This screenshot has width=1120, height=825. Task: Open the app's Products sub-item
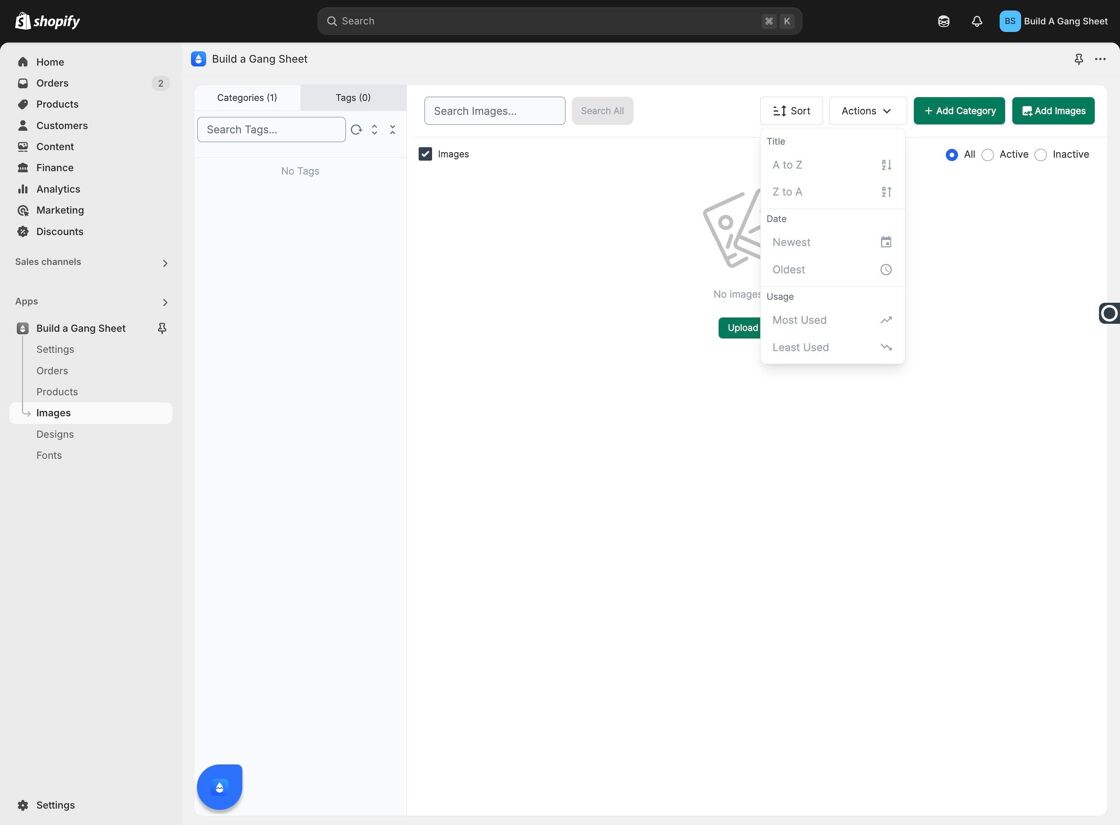pyautogui.click(x=57, y=392)
